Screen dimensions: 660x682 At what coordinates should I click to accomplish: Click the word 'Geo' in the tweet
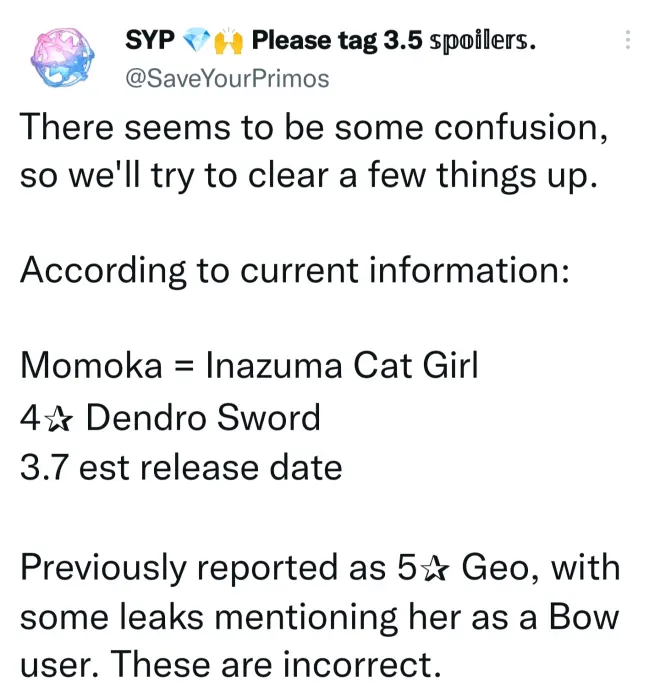[495, 568]
